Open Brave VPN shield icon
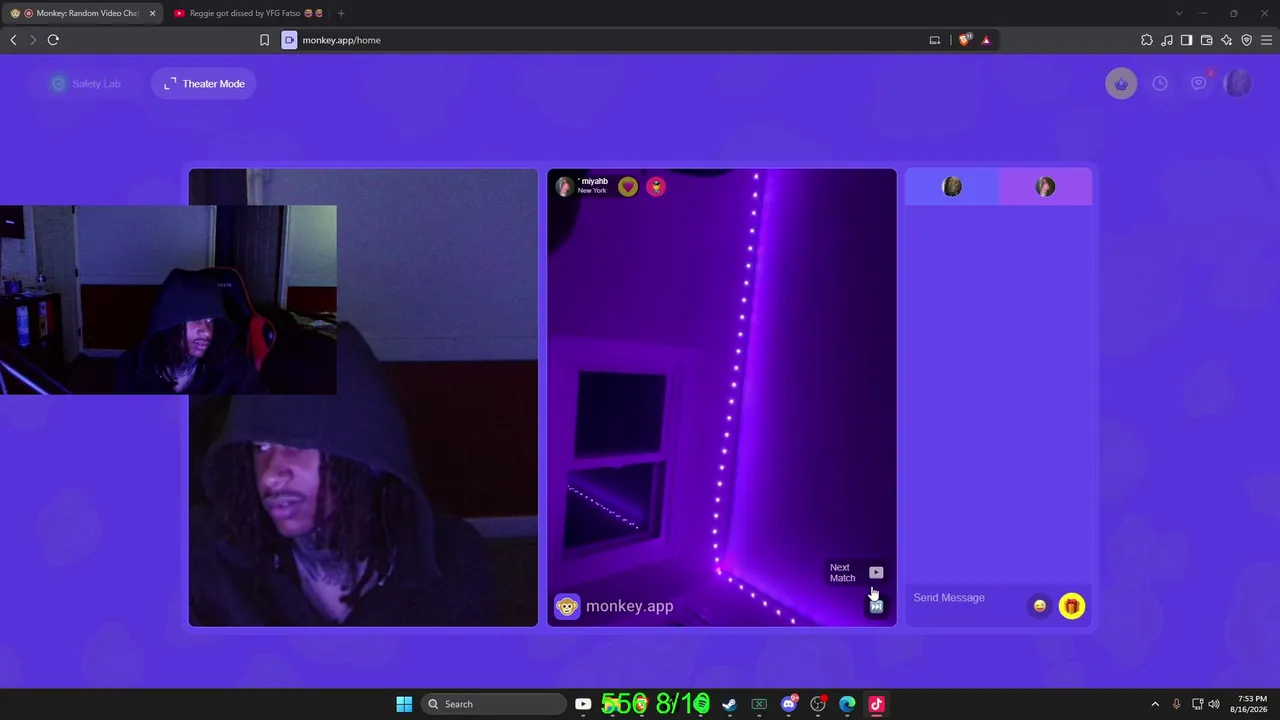 pyautogui.click(x=1246, y=40)
